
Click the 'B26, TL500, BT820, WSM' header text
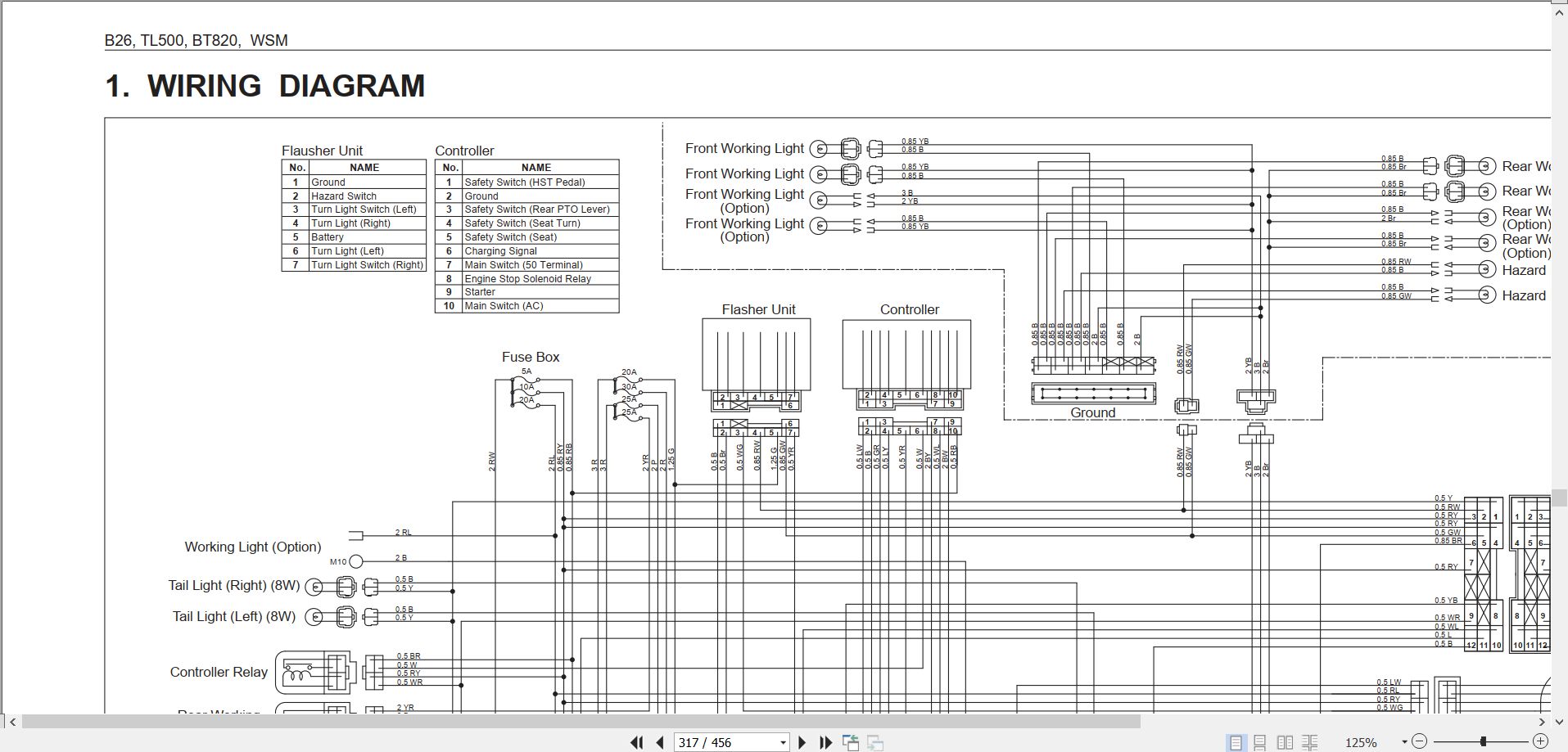point(196,41)
